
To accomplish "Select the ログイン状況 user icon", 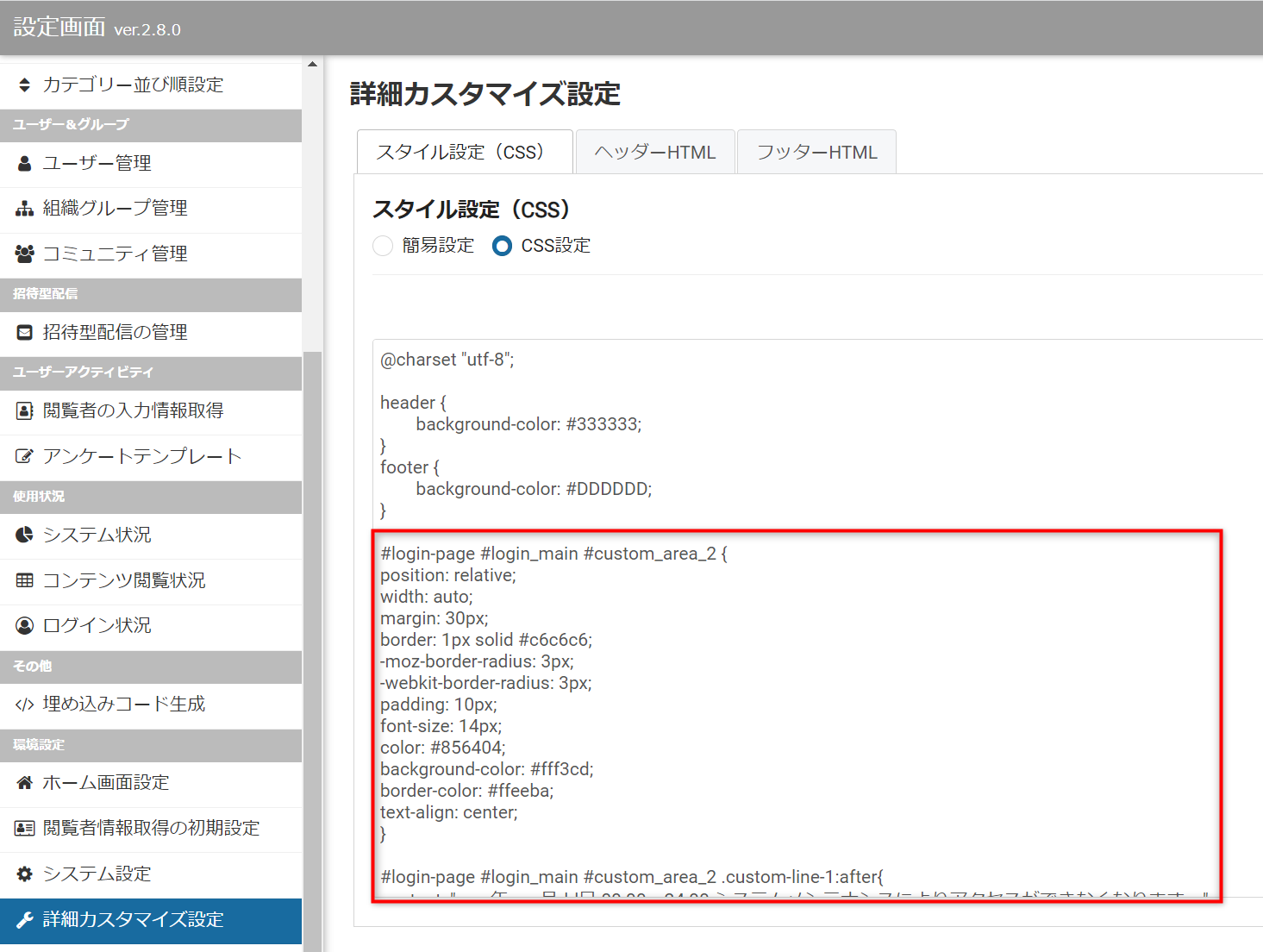I will pyautogui.click(x=23, y=624).
